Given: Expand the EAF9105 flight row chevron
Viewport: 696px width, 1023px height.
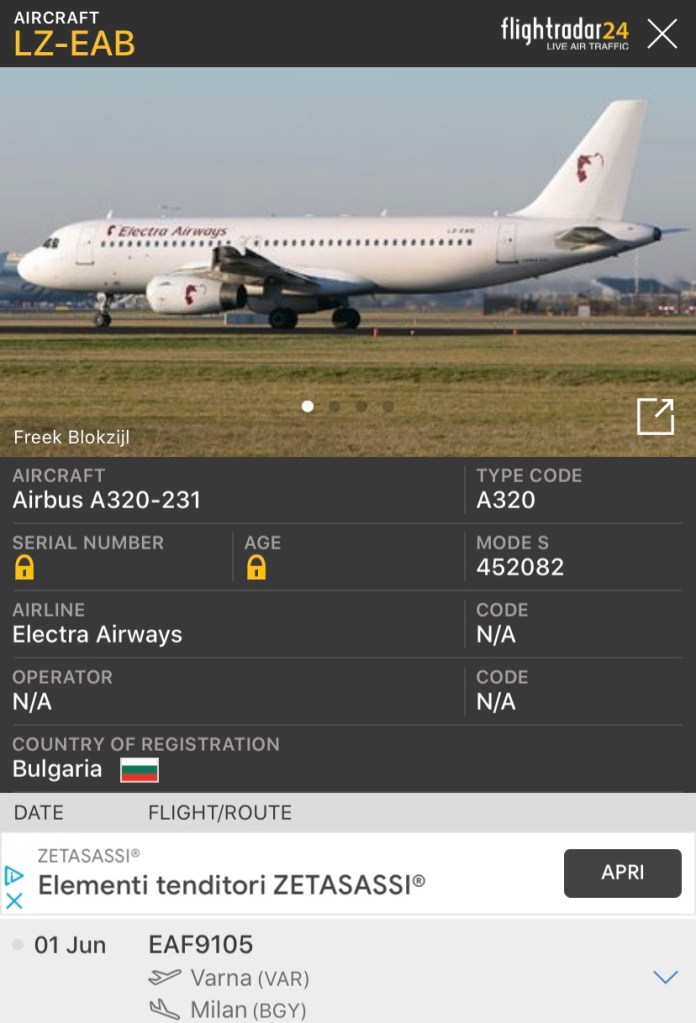Looking at the screenshot, I should (x=665, y=977).
